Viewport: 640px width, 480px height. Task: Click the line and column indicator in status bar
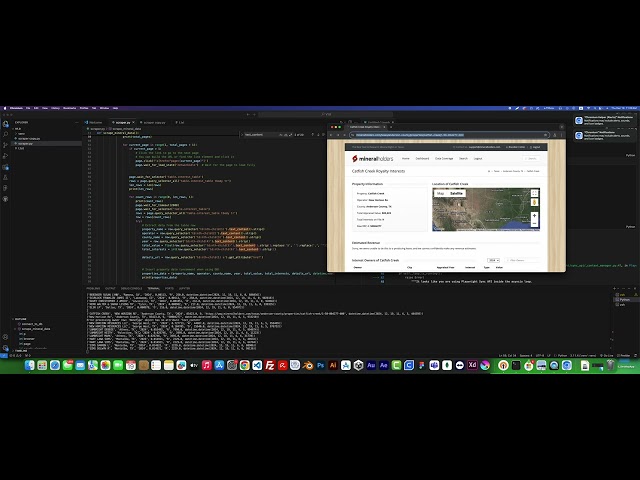click(507, 356)
